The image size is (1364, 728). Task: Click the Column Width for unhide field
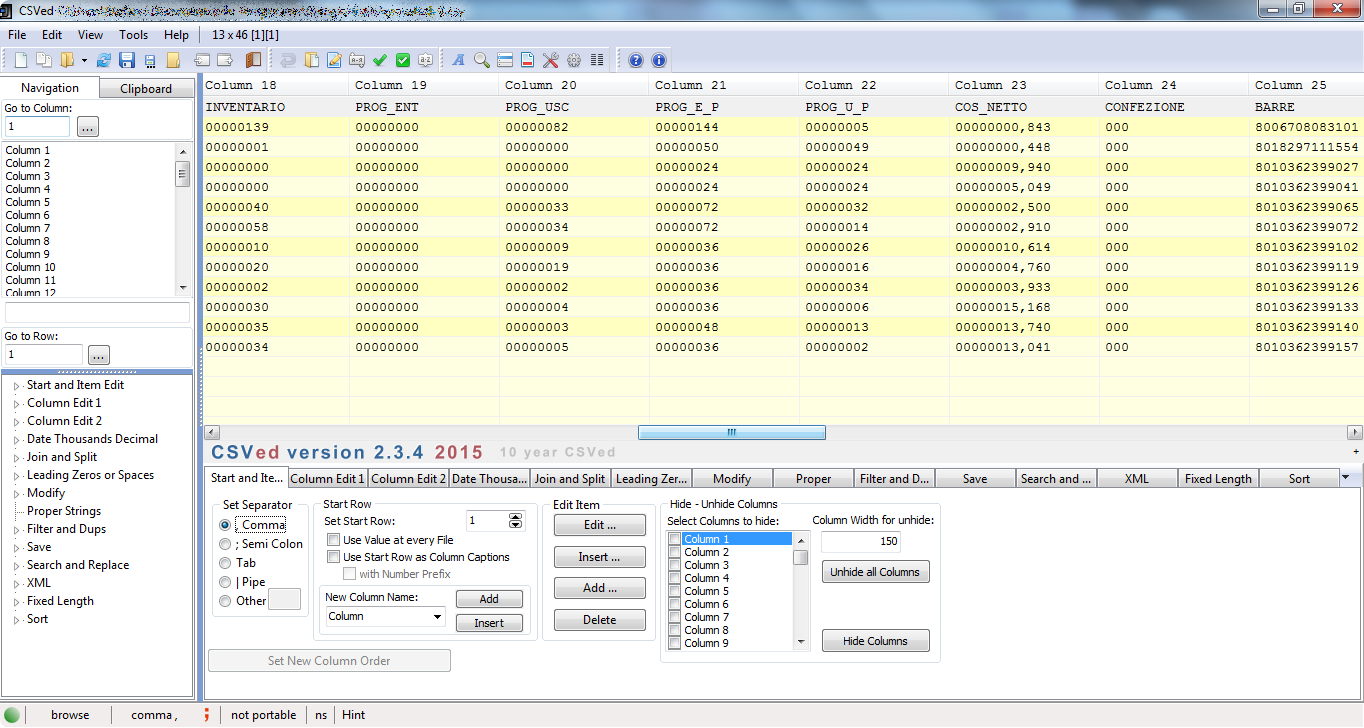pos(861,541)
